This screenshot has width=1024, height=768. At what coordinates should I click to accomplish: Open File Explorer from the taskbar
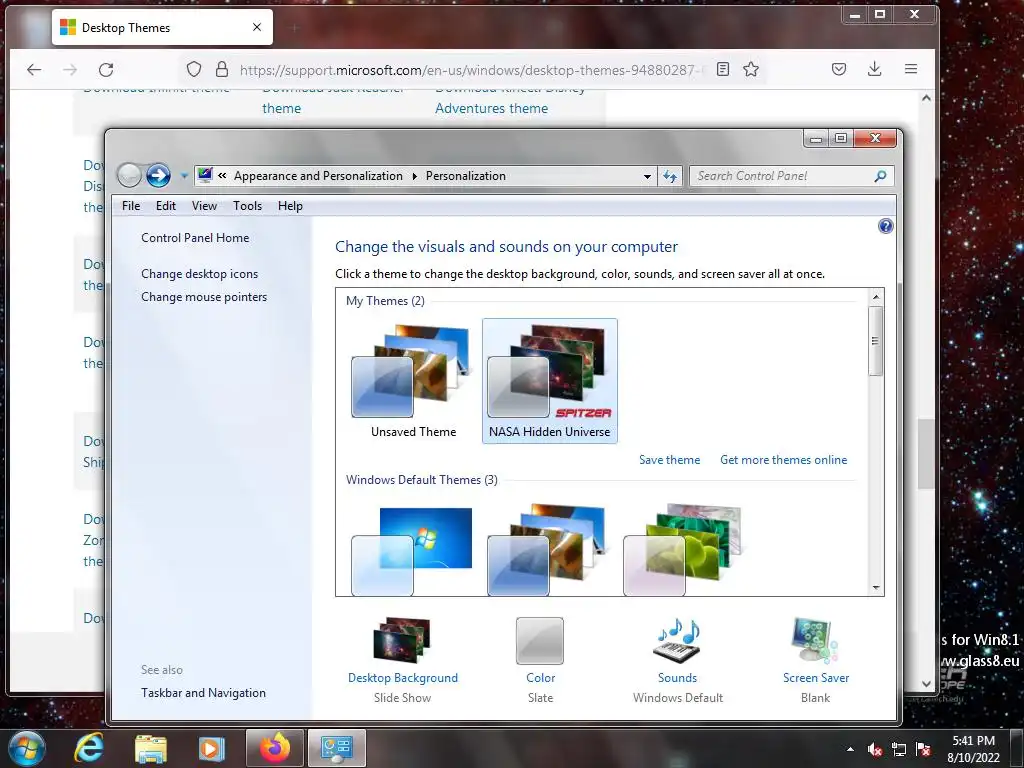point(151,748)
